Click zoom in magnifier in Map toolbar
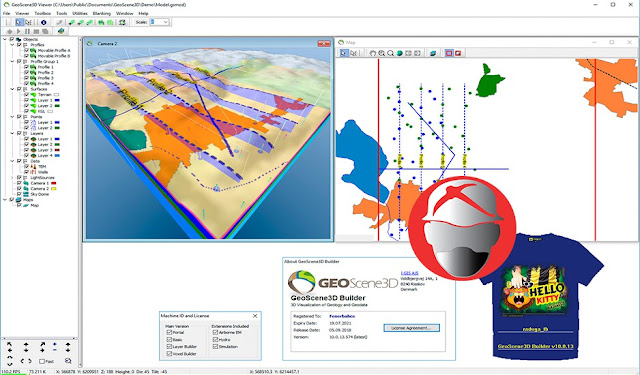 (x=382, y=53)
